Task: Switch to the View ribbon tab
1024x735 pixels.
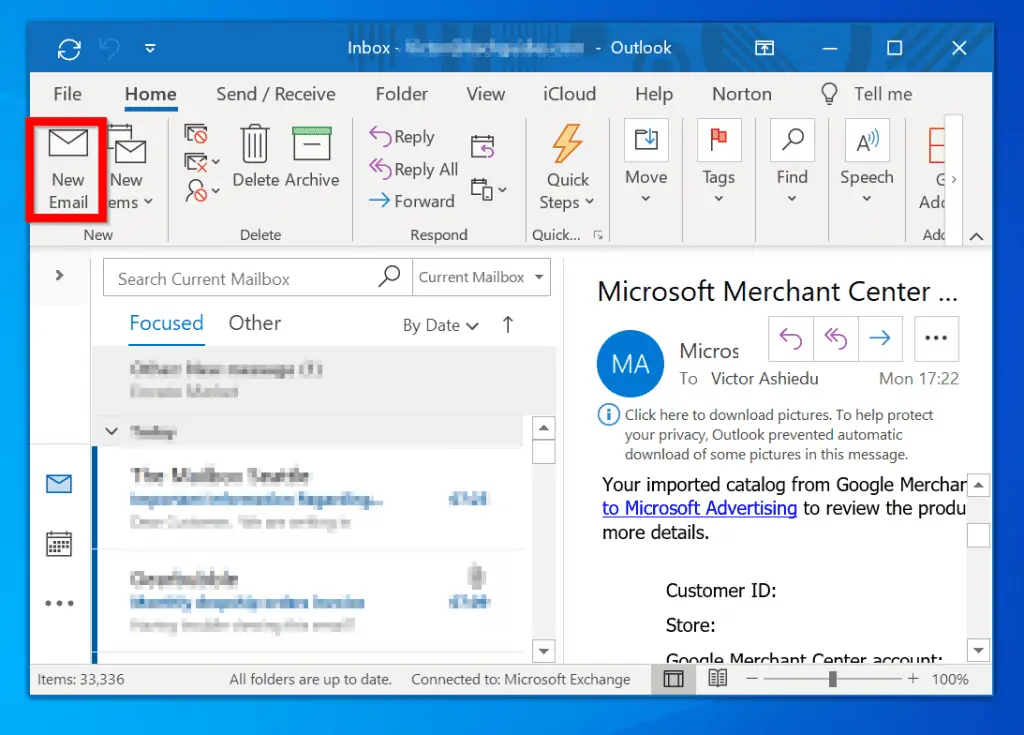Action: [485, 93]
